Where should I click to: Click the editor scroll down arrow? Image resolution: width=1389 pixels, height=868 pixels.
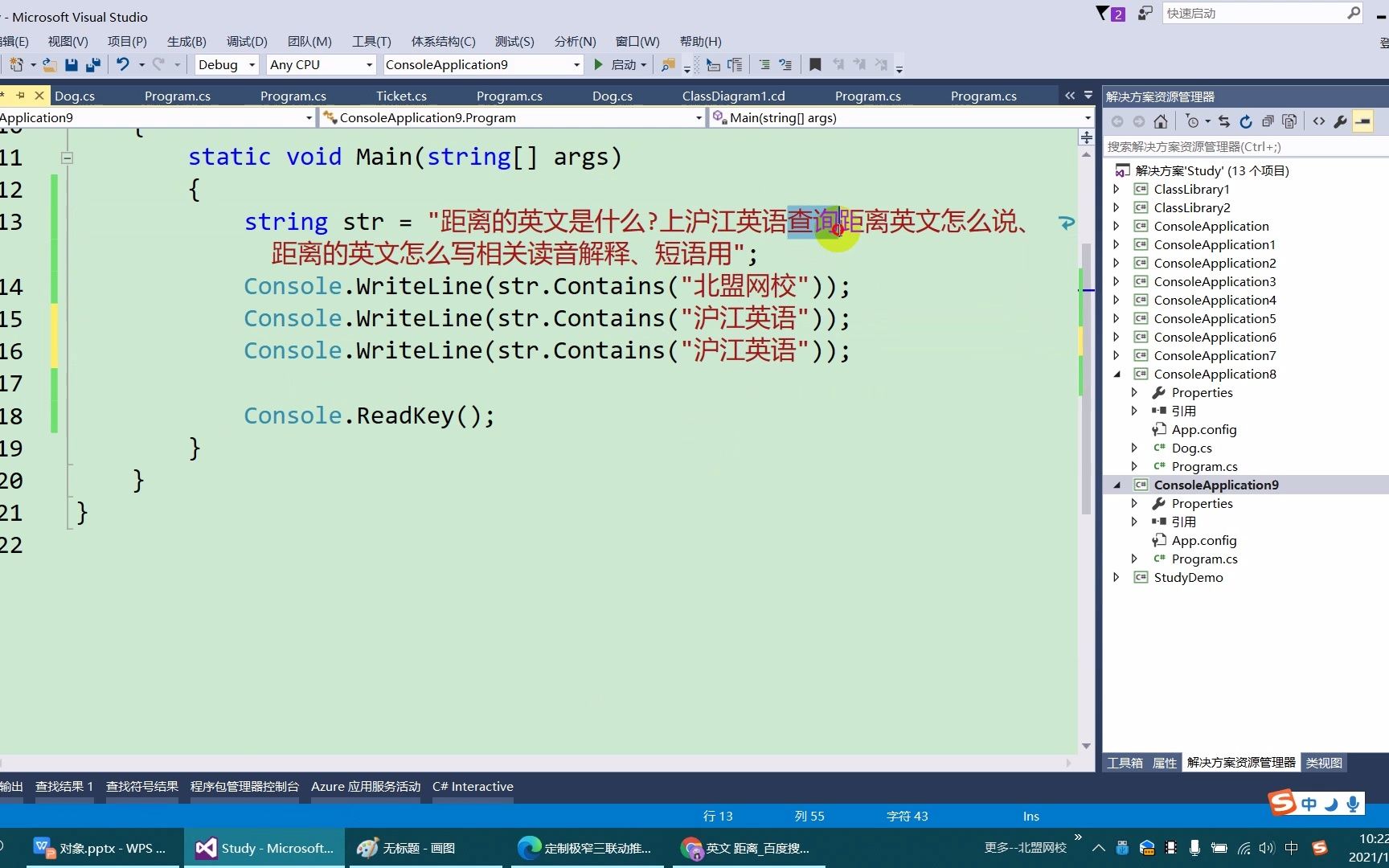click(1086, 746)
